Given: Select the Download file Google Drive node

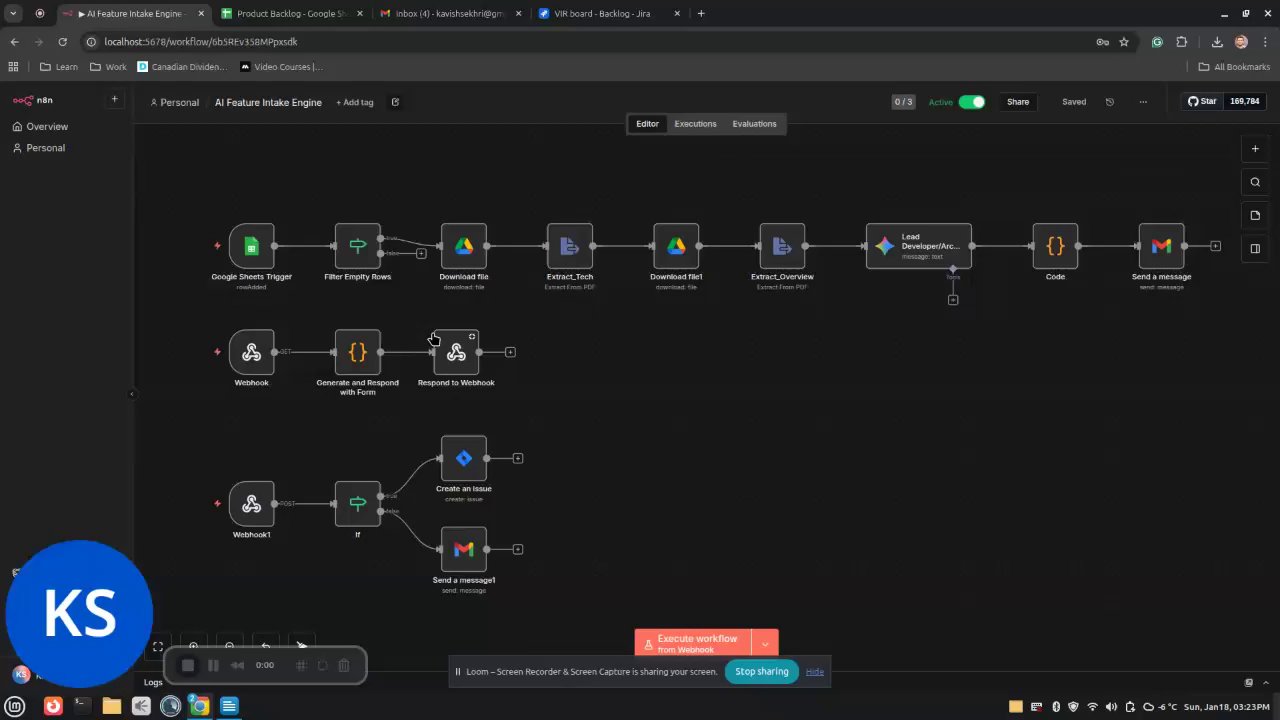Looking at the screenshot, I should click(x=464, y=246).
